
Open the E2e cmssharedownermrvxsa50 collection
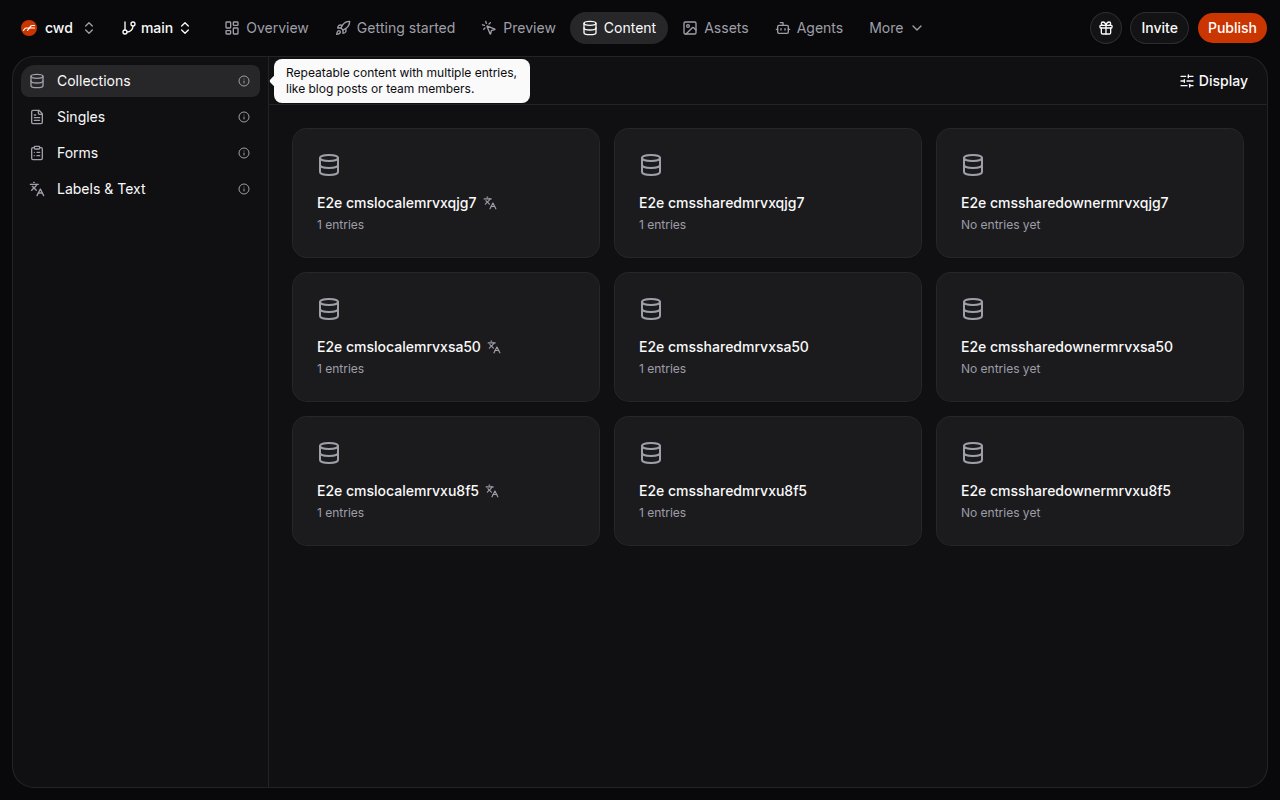1090,337
